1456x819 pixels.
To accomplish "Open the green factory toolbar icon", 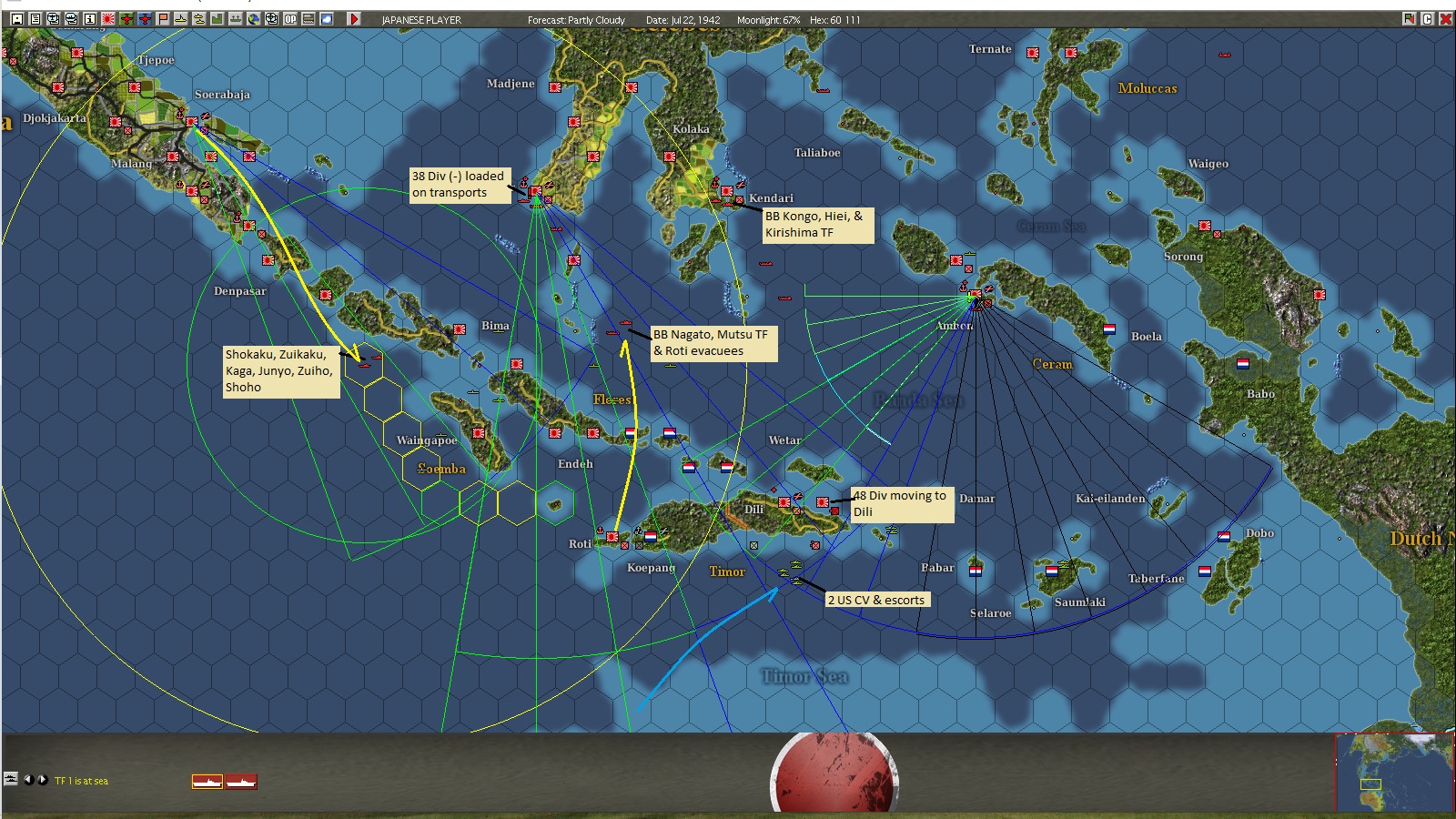I will pos(217,19).
